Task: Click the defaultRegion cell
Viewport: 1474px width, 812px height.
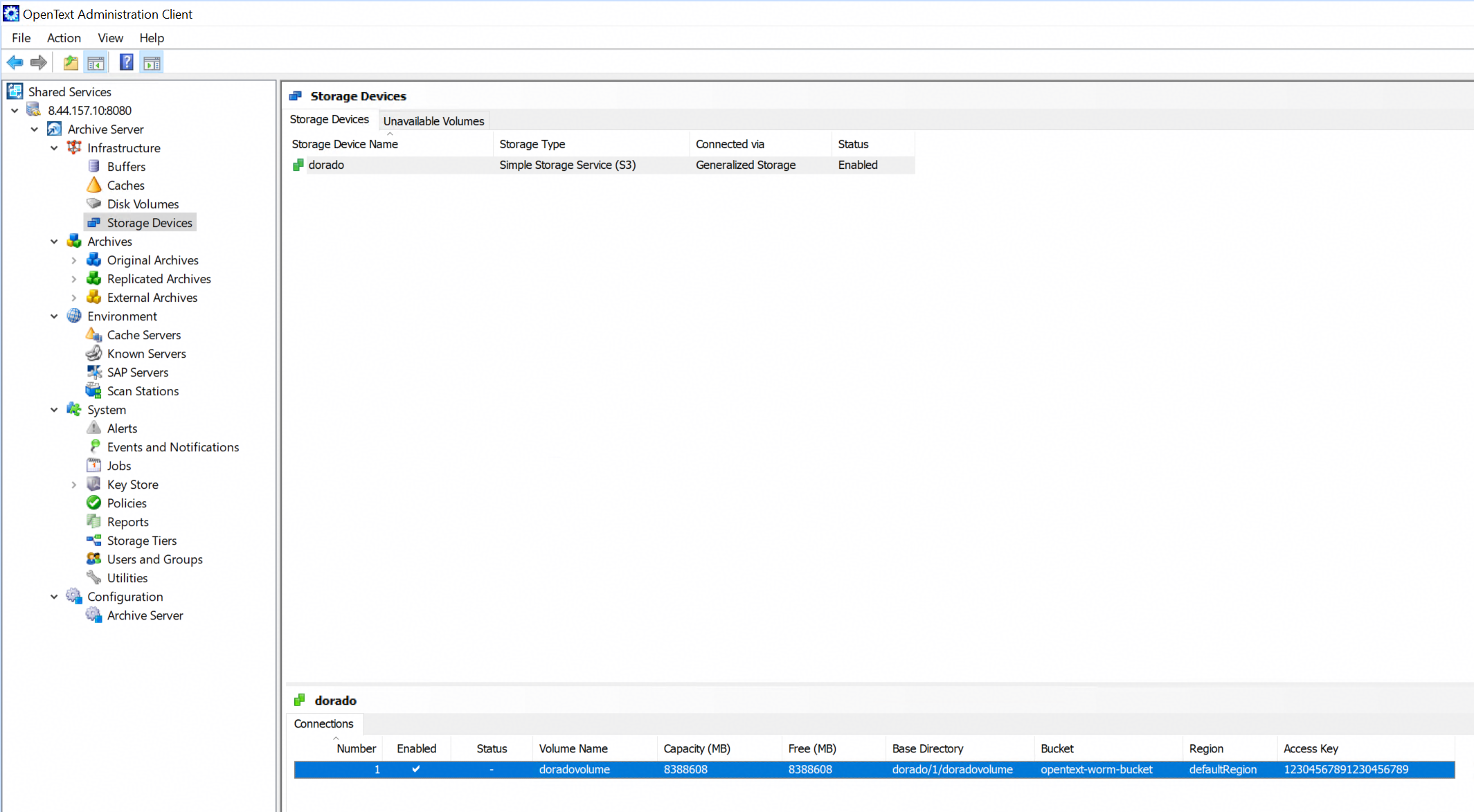Action: 1223,769
